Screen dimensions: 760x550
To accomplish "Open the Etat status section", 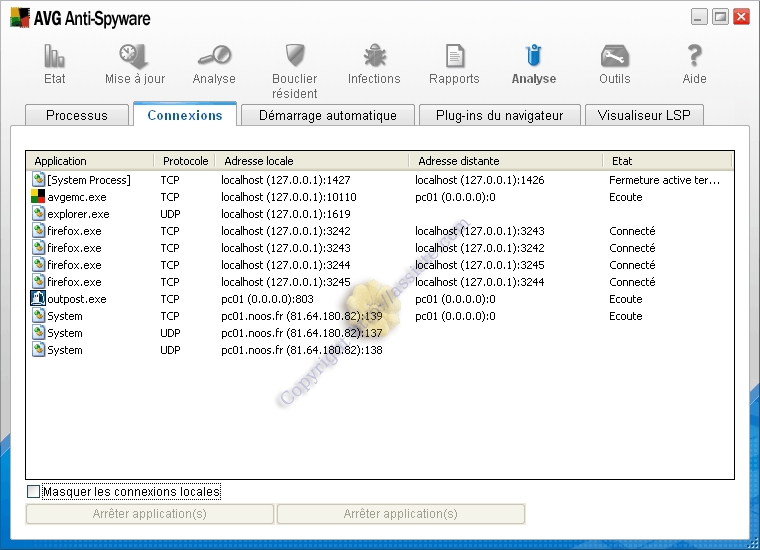I will (x=54, y=64).
